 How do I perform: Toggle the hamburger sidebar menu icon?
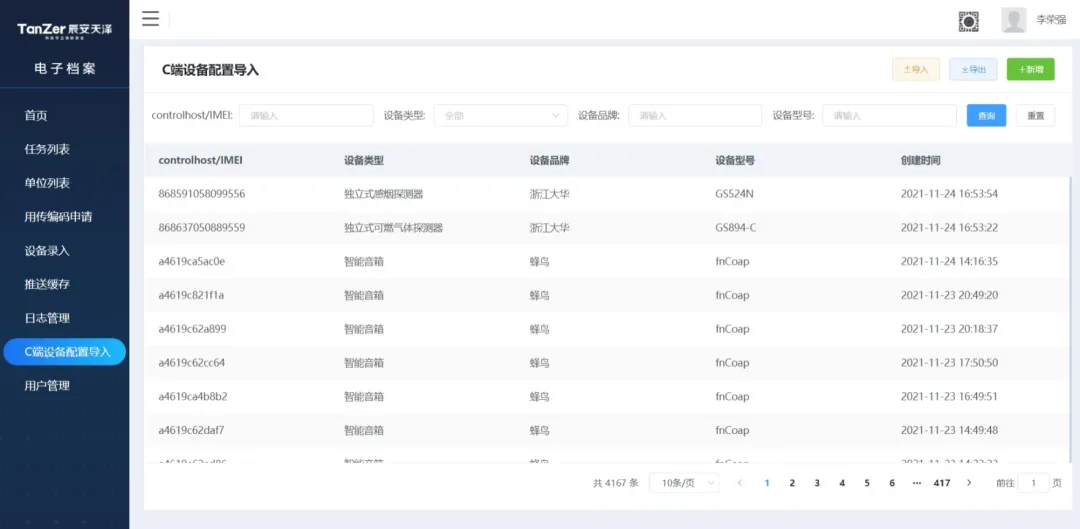point(151,18)
